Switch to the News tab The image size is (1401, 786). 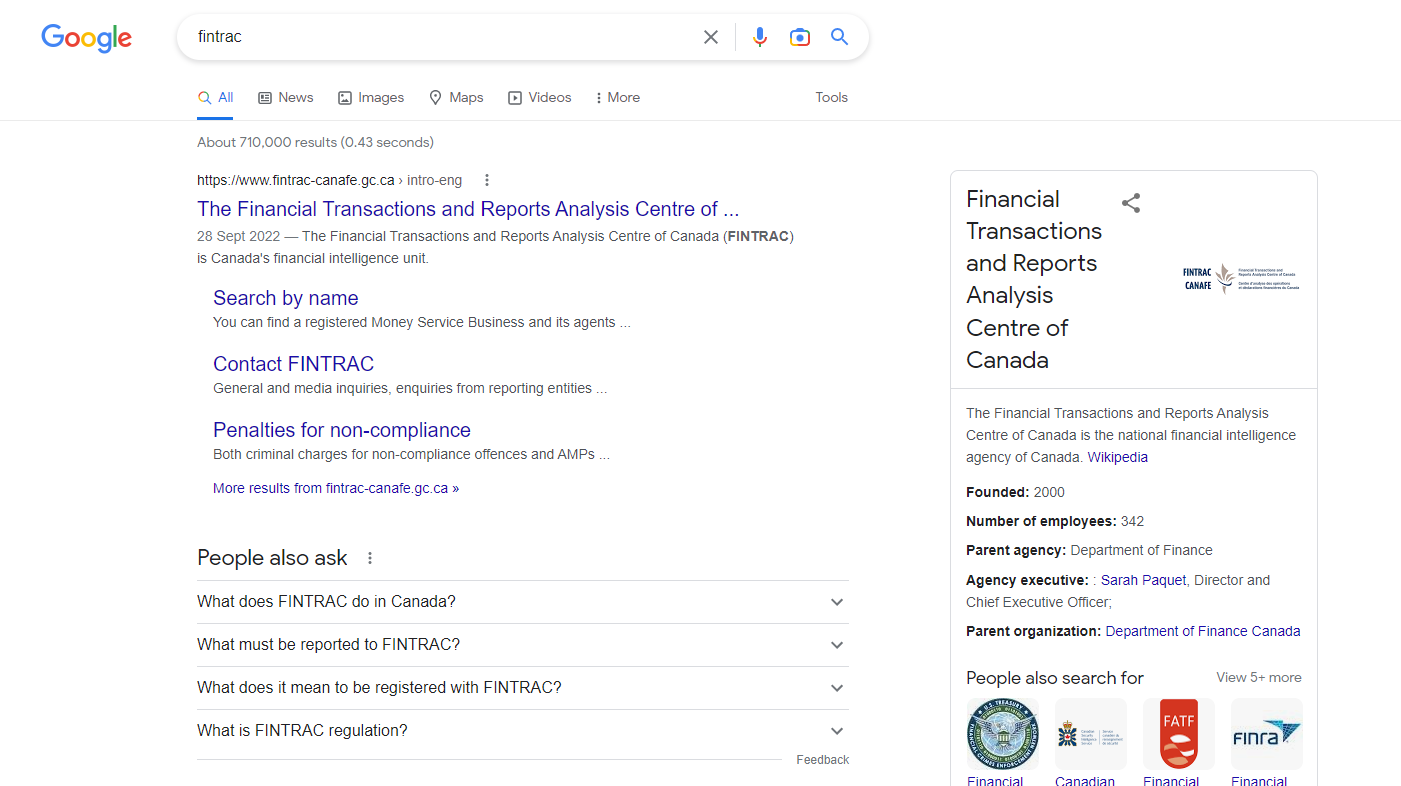coord(286,98)
